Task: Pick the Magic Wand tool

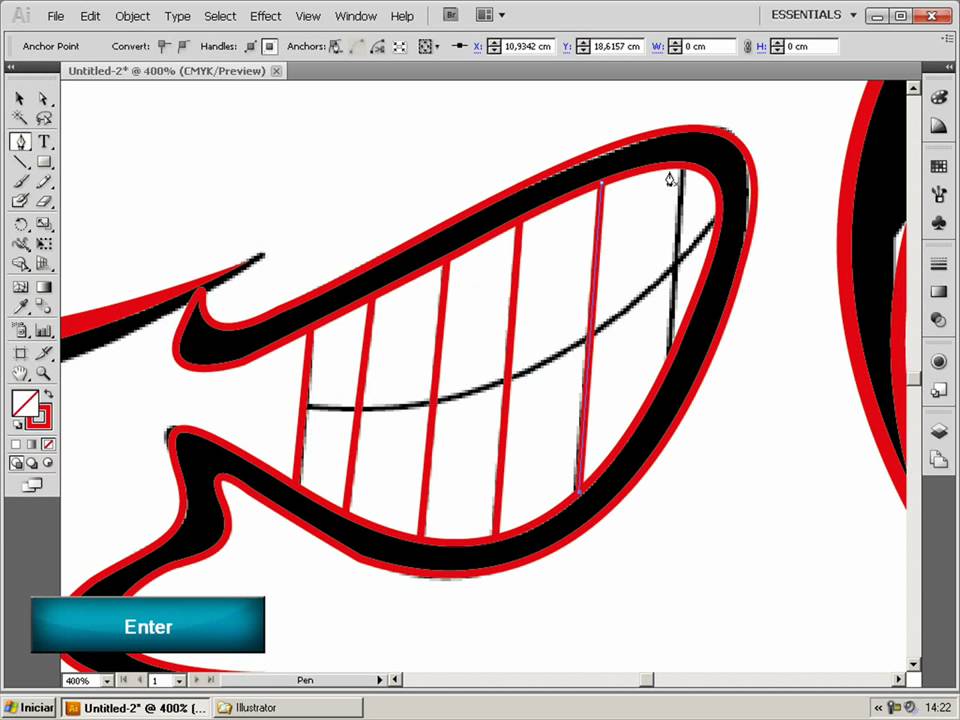Action: [20, 118]
